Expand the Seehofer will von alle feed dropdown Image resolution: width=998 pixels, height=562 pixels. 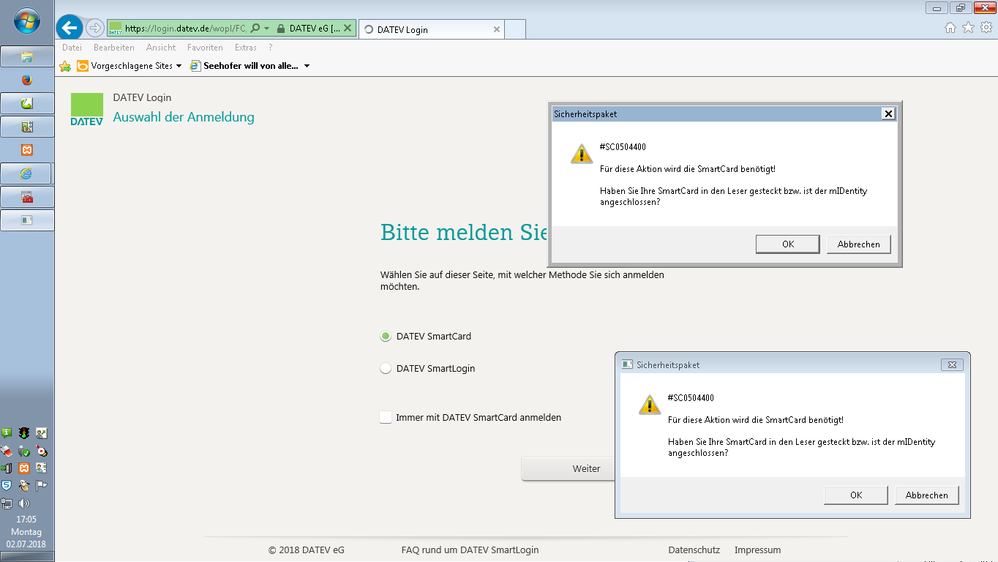click(307, 66)
